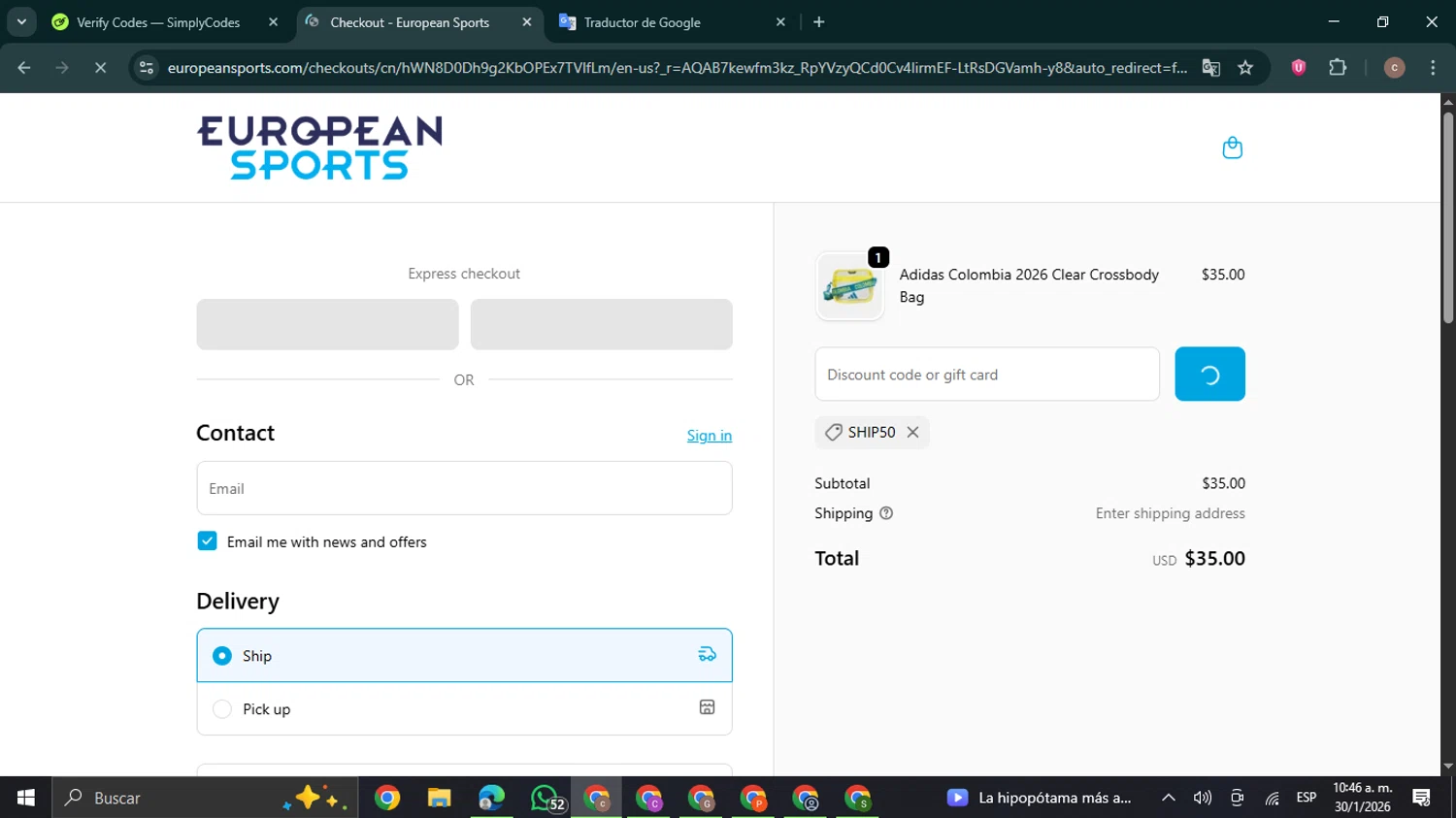Open the uBlock shield extension icon
This screenshot has height=818, width=1456.
coord(1299,68)
